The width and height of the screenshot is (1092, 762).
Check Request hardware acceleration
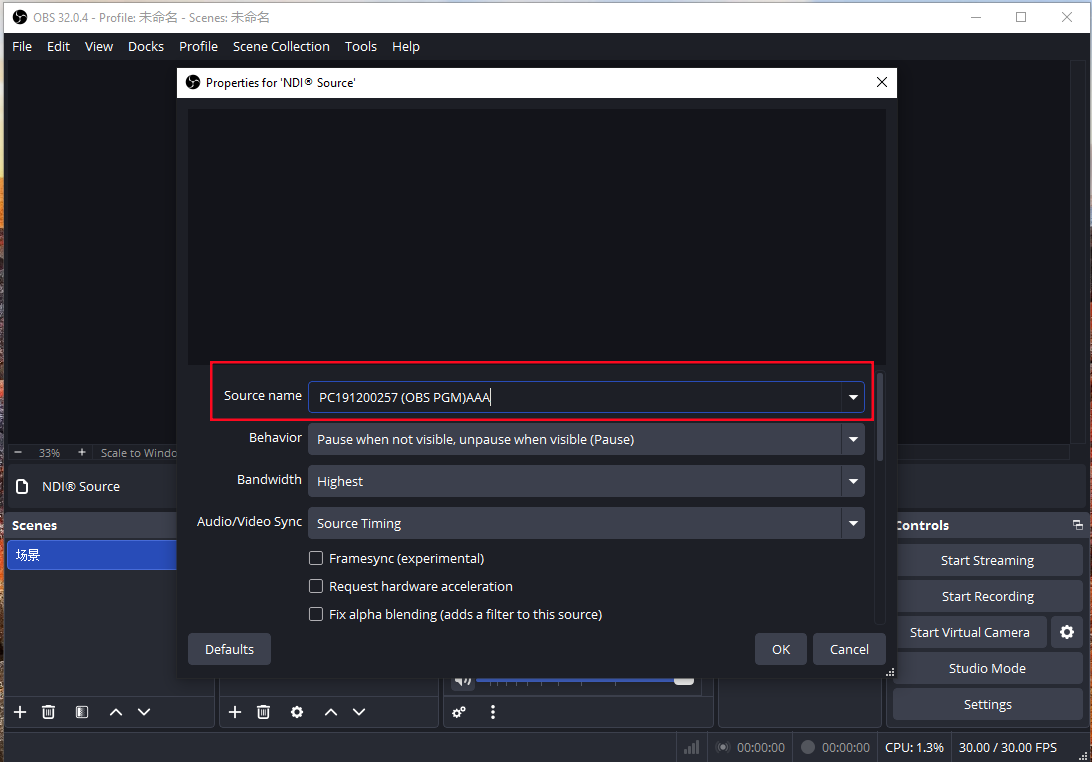(316, 586)
